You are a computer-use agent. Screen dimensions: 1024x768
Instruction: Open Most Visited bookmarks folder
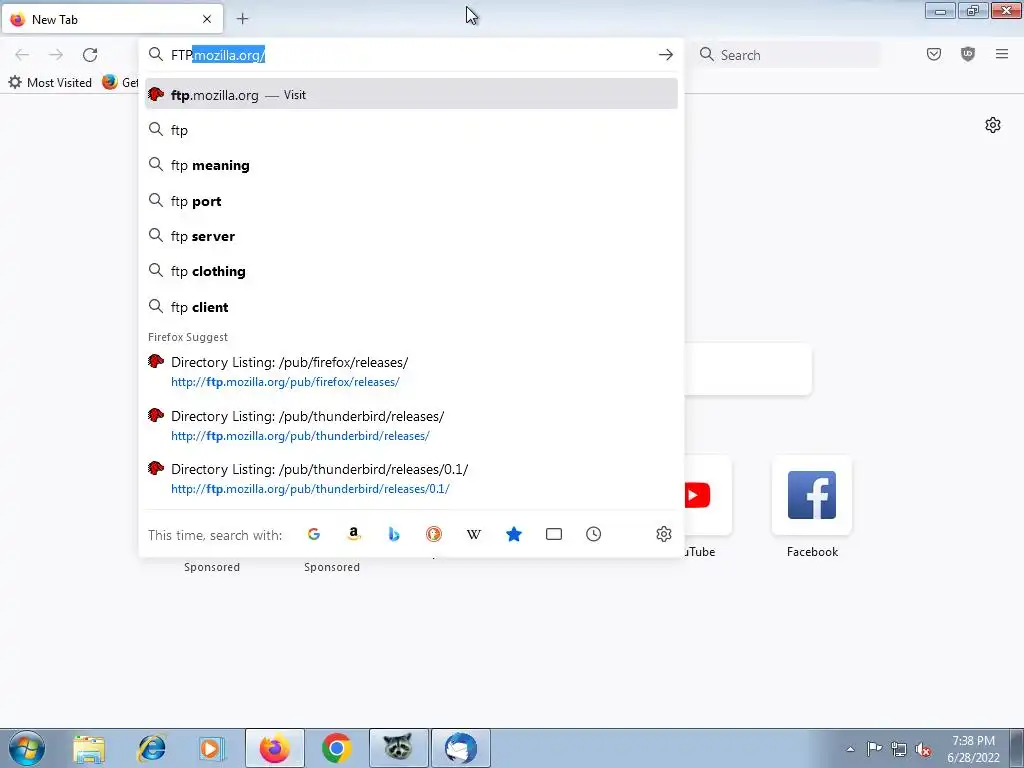click(50, 82)
